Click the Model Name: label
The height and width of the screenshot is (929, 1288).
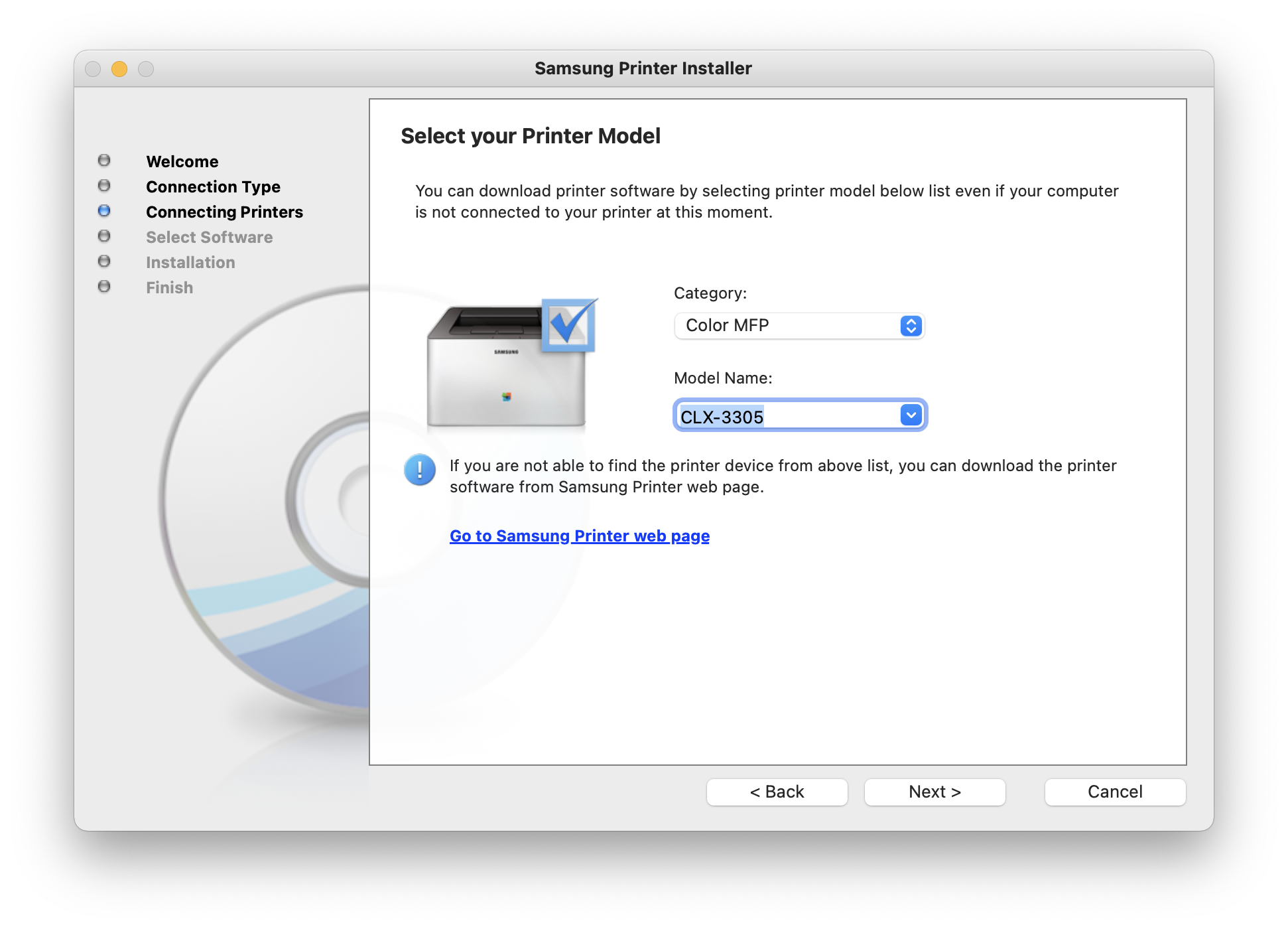(x=723, y=378)
